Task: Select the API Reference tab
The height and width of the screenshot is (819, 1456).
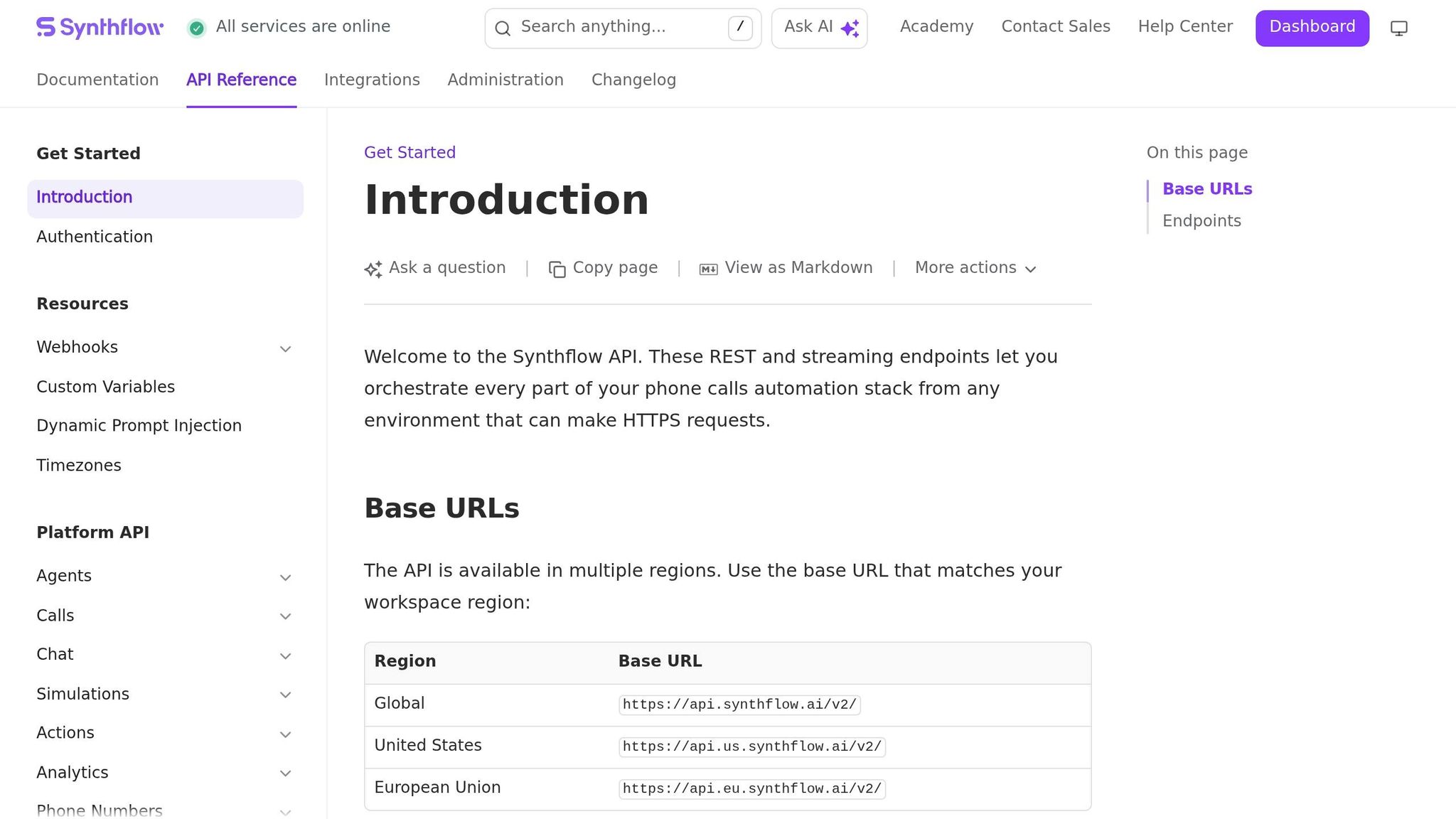Action: click(242, 80)
